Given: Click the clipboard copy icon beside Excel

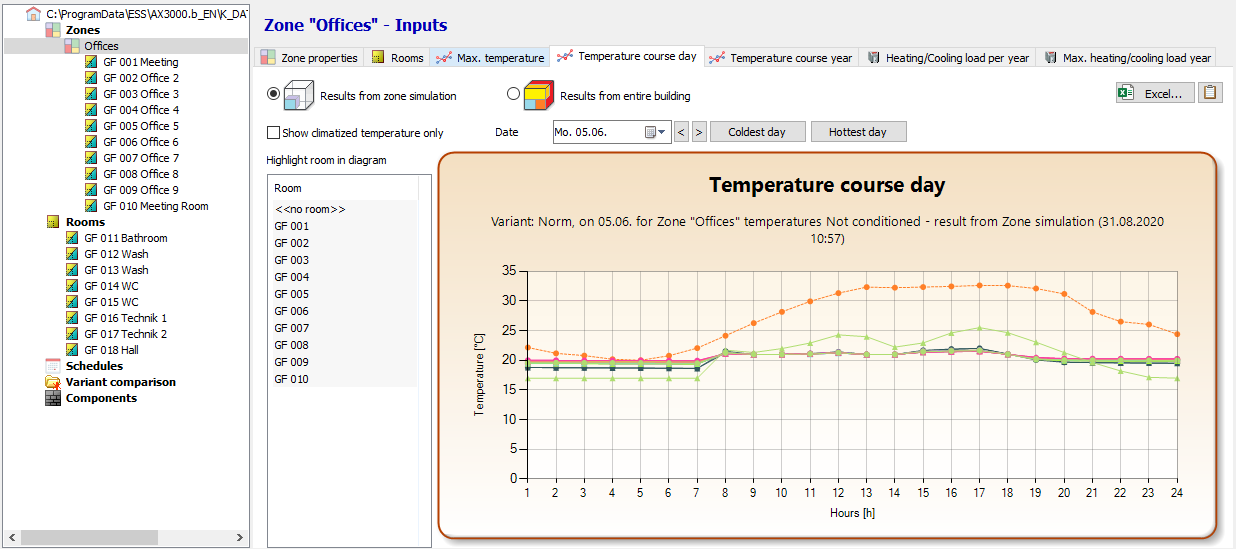Looking at the screenshot, I should click(x=1210, y=93).
